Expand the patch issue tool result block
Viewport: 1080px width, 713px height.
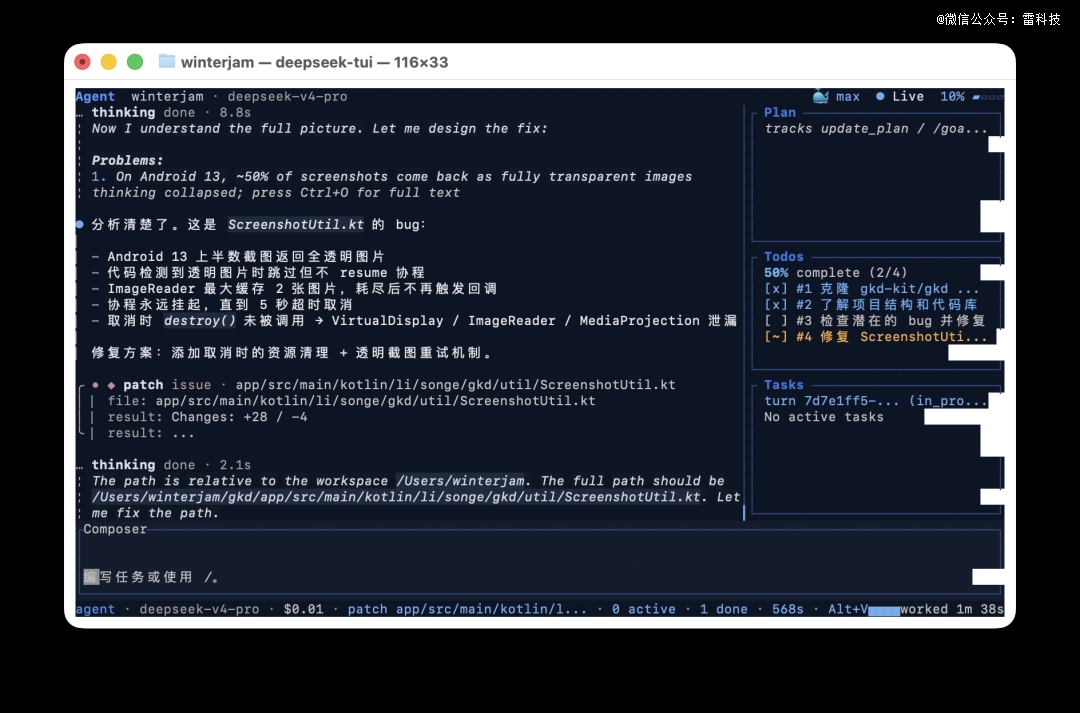click(384, 385)
